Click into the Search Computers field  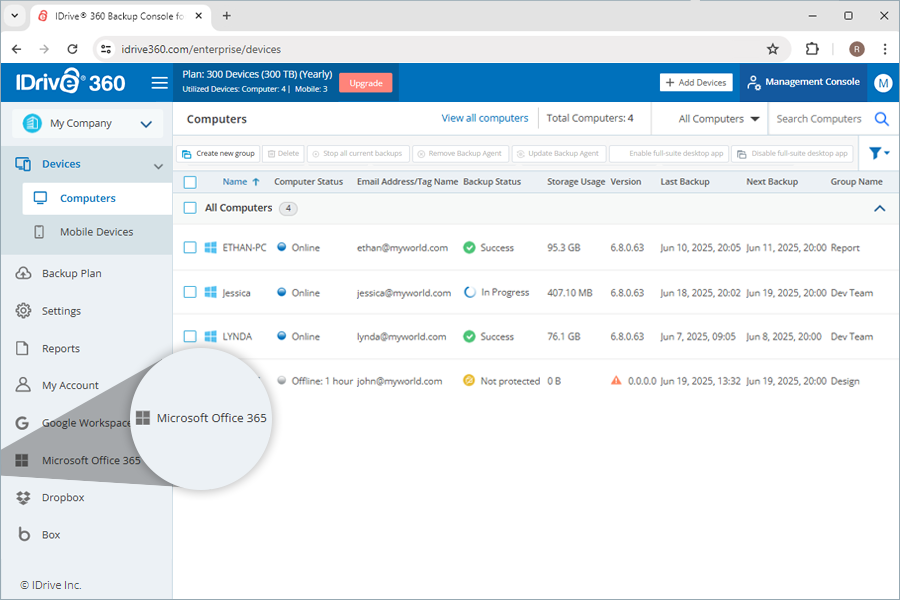(x=818, y=119)
